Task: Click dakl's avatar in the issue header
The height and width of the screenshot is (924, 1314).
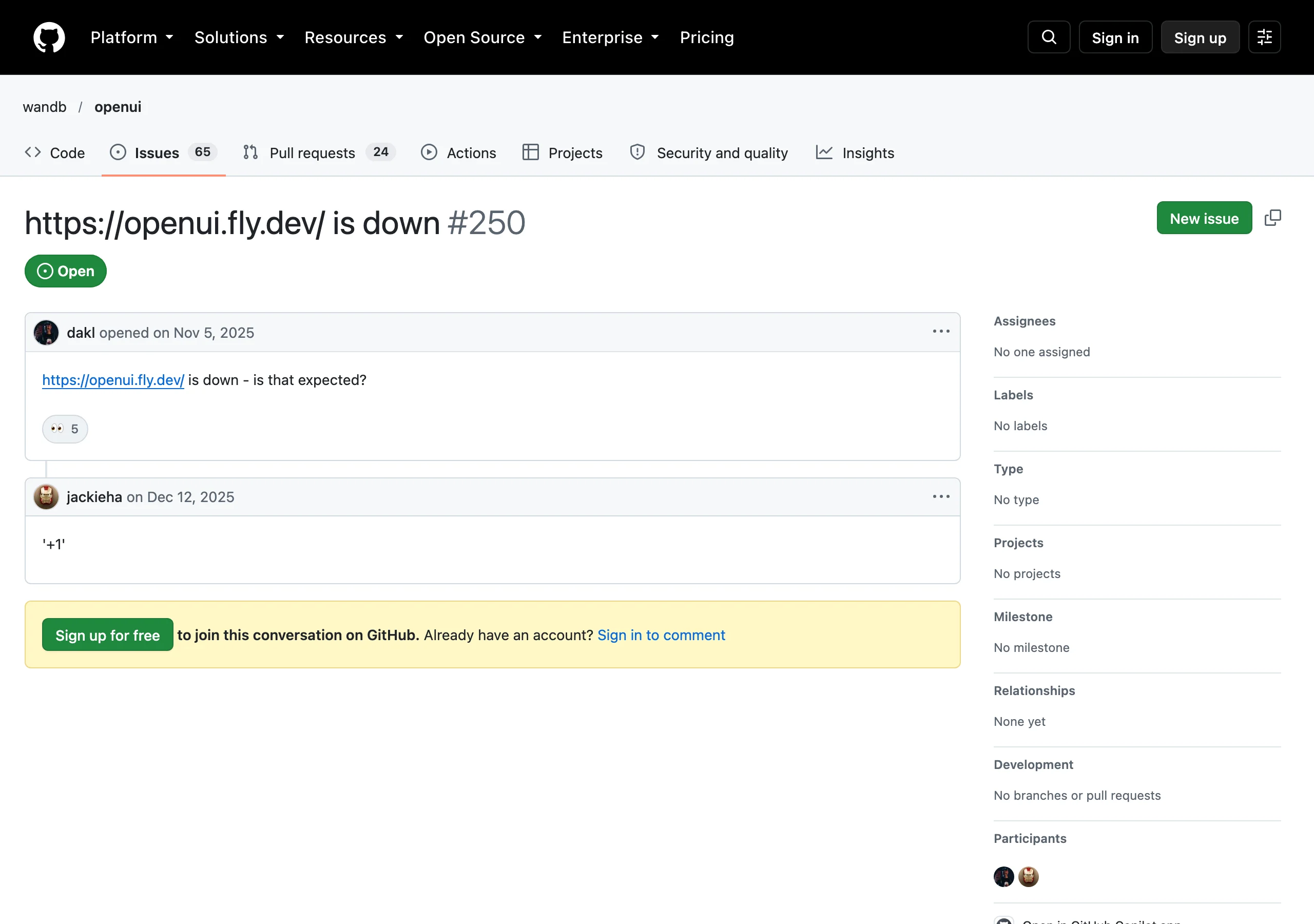Action: coord(46,333)
